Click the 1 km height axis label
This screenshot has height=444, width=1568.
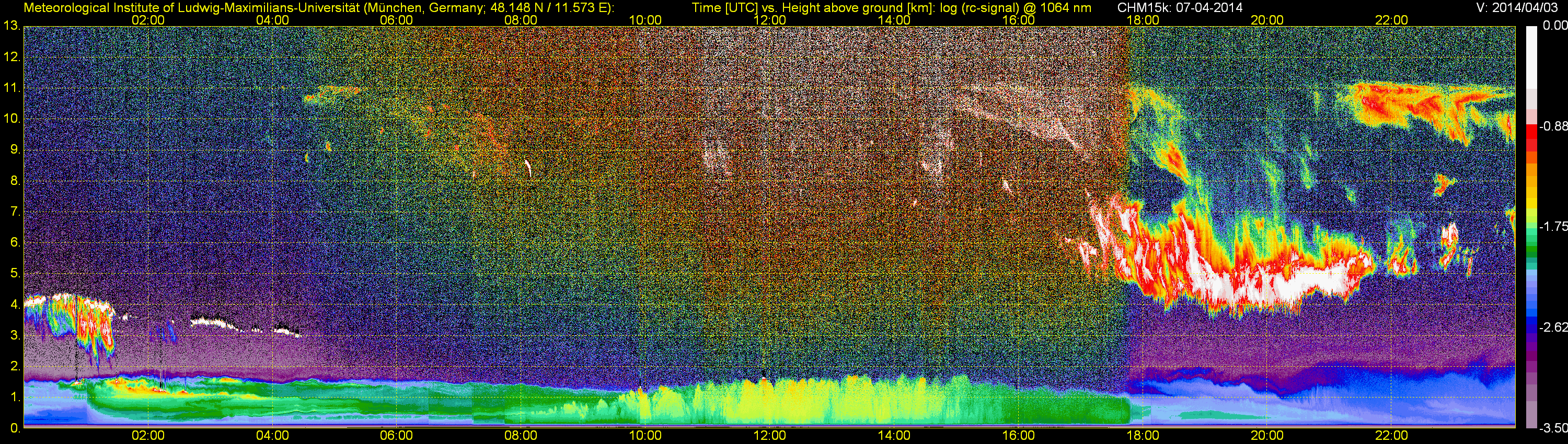tap(15, 396)
